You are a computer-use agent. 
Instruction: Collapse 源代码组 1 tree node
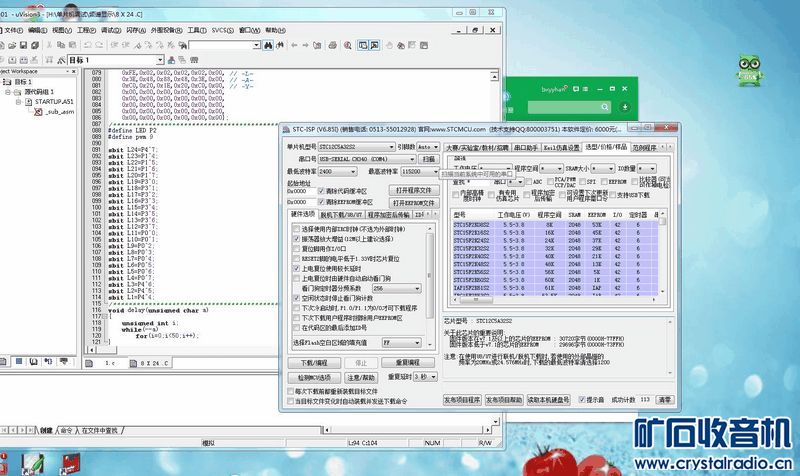(x=8, y=92)
